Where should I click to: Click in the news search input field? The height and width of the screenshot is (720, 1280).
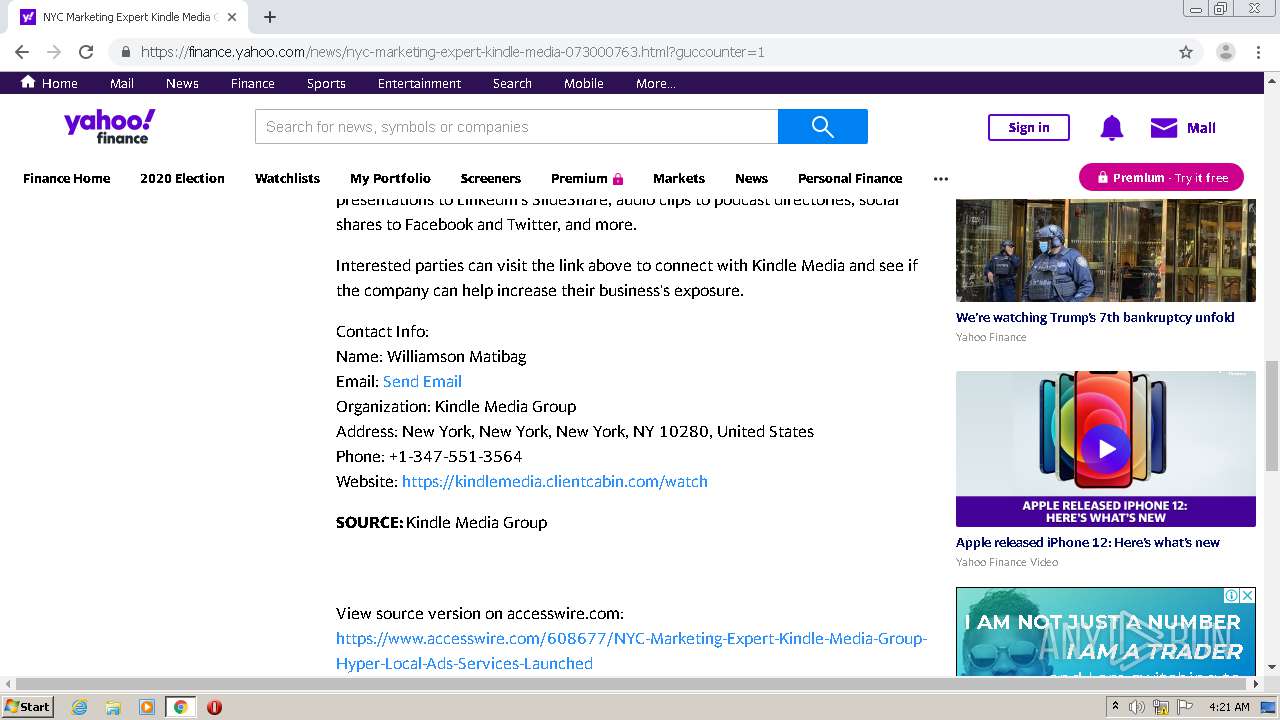point(516,126)
